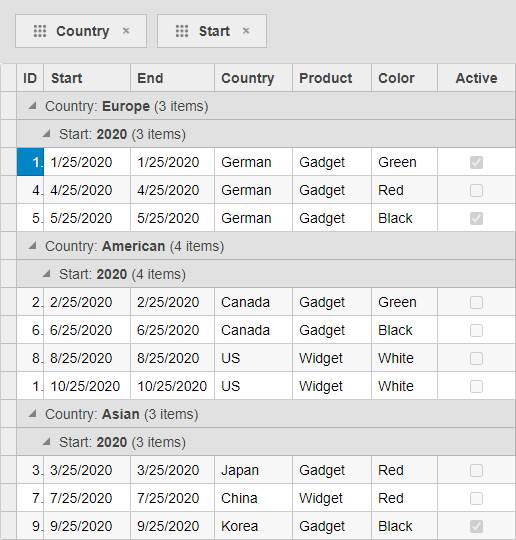Click the row selector beside the 2/25/2020 row
Screen dimensions: 516x540
pyautogui.click(x=8, y=302)
